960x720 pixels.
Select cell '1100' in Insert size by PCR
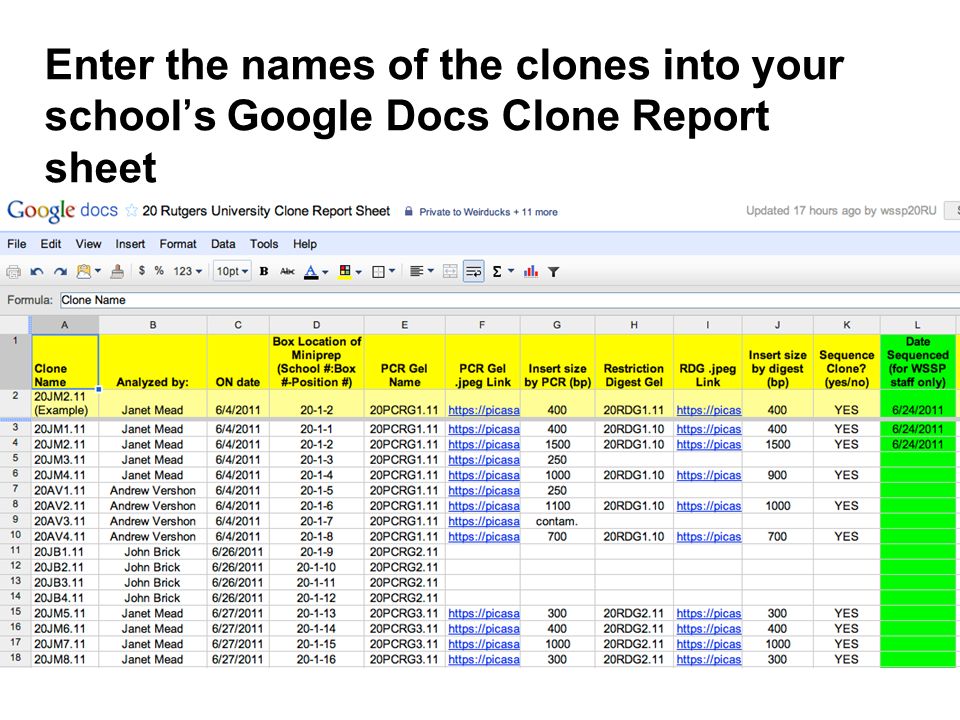pos(557,506)
